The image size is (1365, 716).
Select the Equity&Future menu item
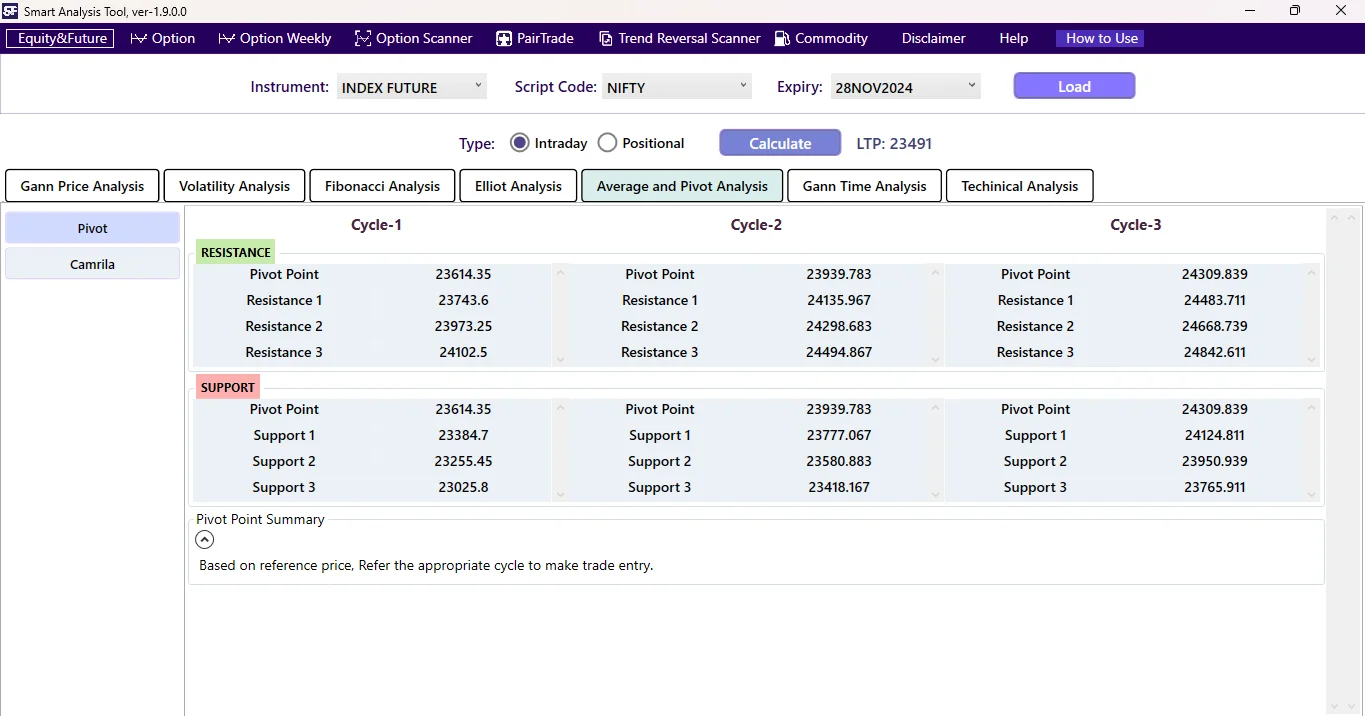59,38
